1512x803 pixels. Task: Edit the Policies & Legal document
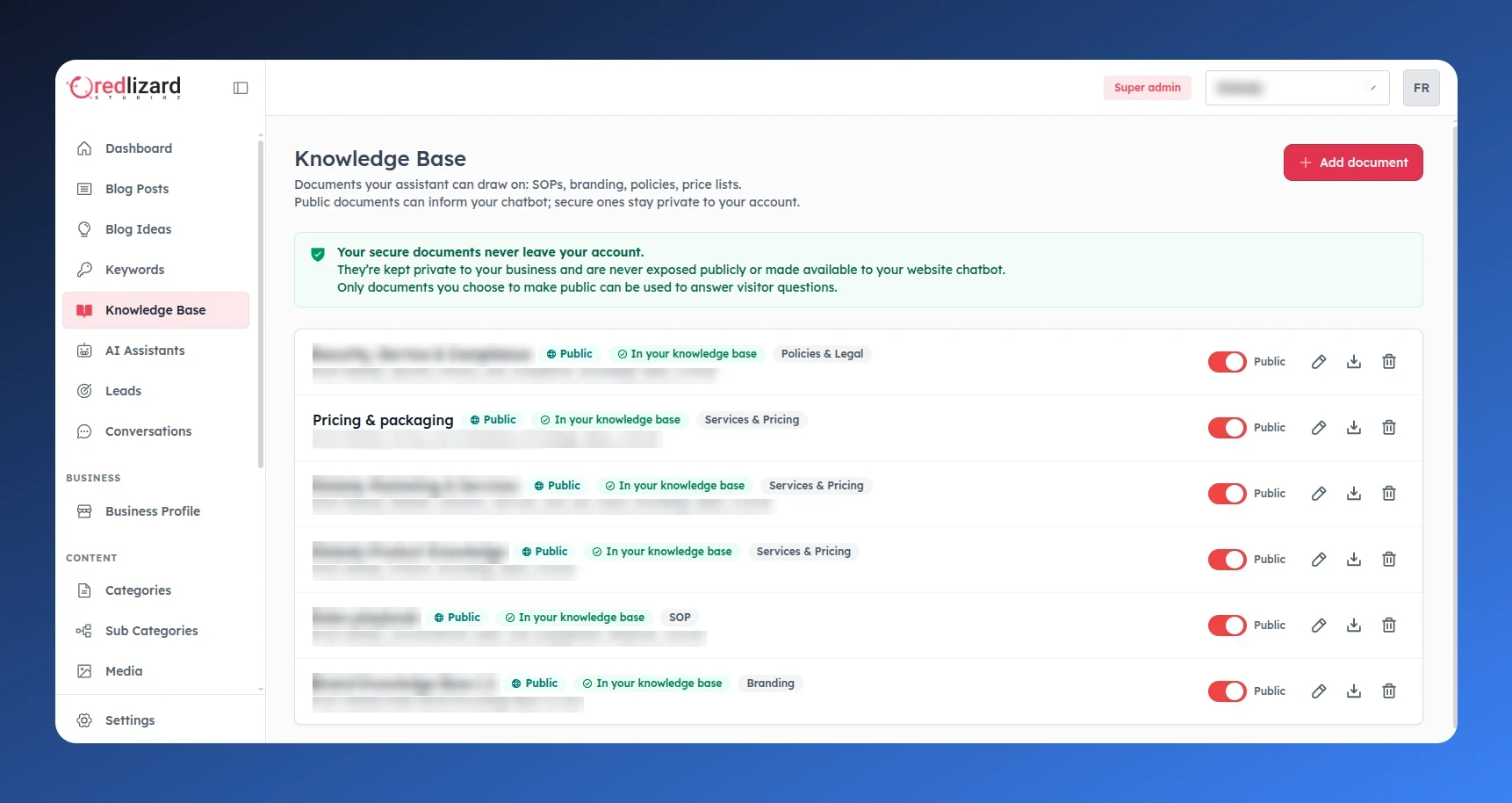click(1319, 362)
